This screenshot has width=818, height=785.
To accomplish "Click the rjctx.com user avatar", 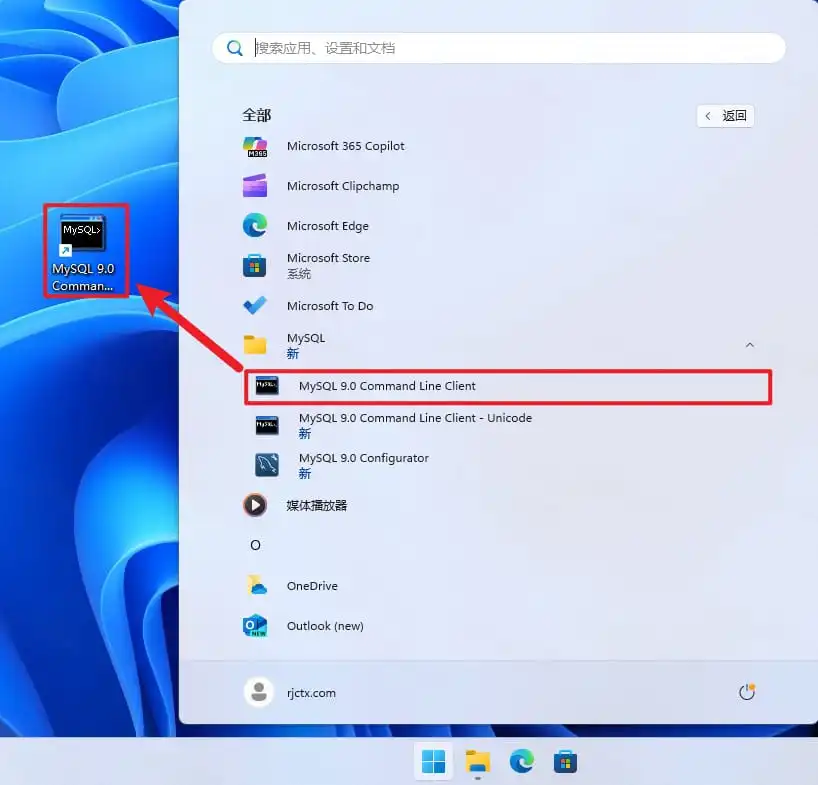I will [259, 692].
